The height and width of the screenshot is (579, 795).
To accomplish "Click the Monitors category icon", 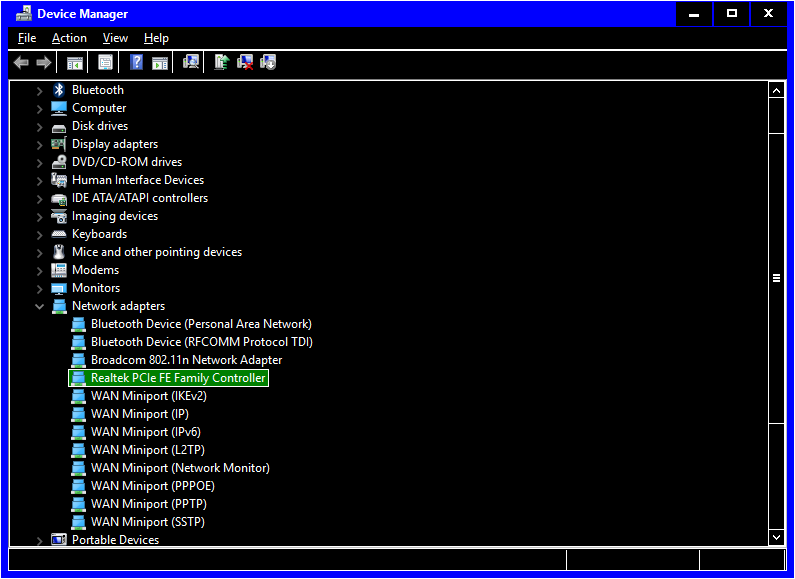I will point(59,288).
